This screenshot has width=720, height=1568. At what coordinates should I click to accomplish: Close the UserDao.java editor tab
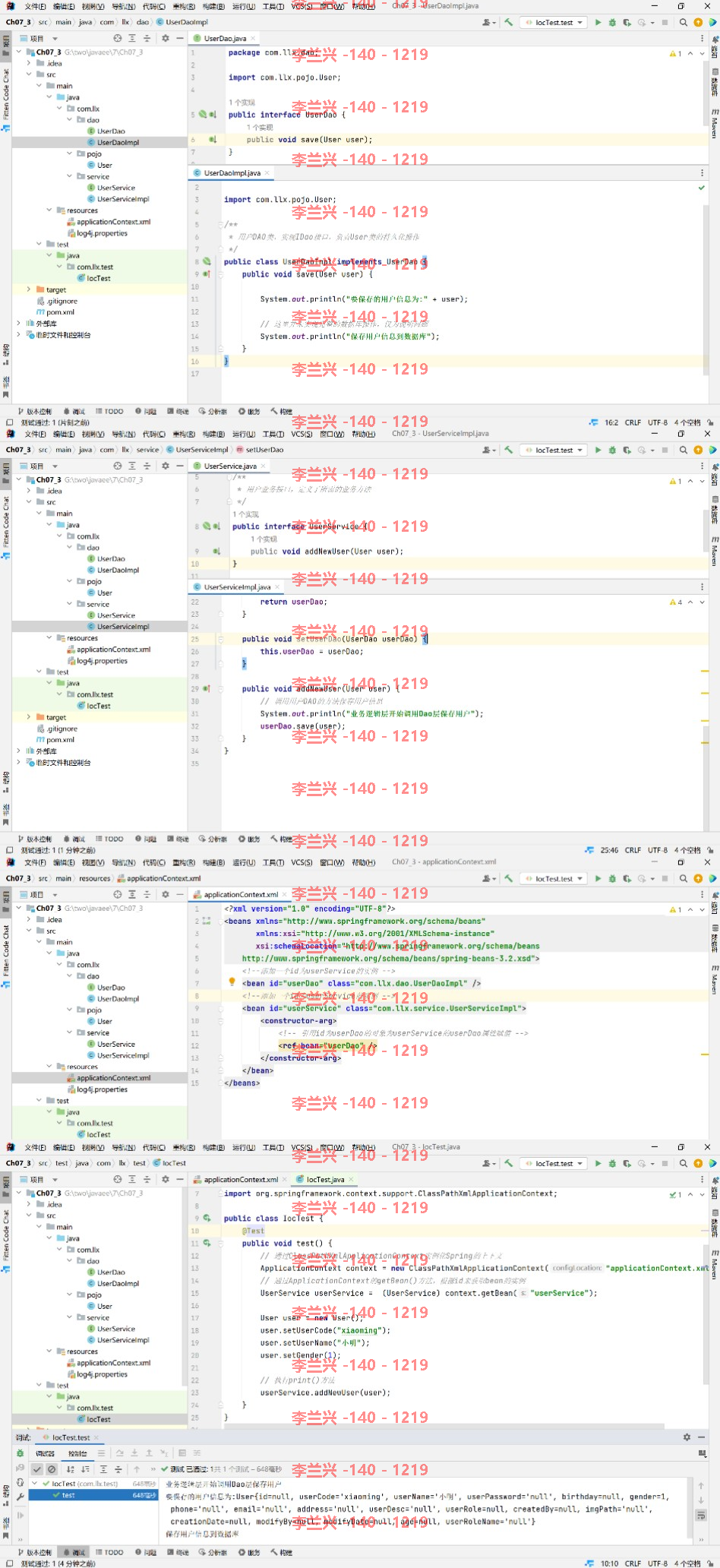coord(253,38)
